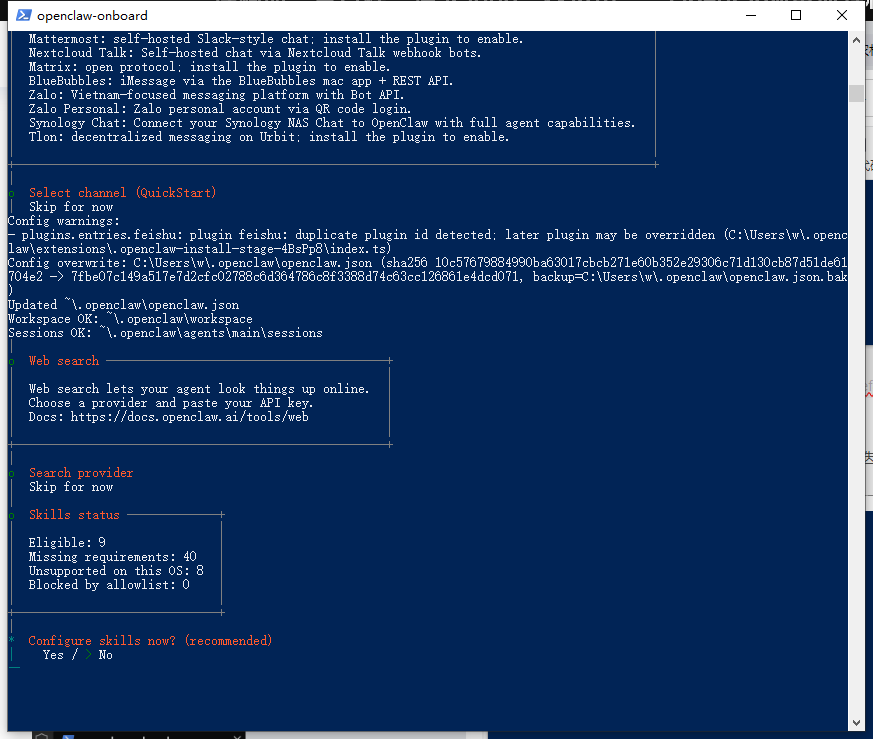Click the docs.openclaw.ai/tools/web URL
Screen dimensions: 873x739
tap(189, 417)
